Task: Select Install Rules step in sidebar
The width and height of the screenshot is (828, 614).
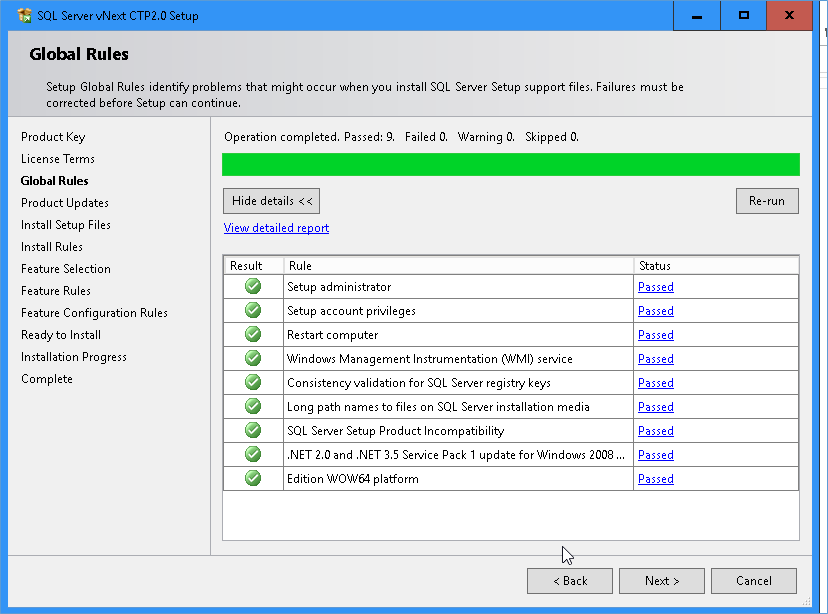Action: [x=52, y=247]
